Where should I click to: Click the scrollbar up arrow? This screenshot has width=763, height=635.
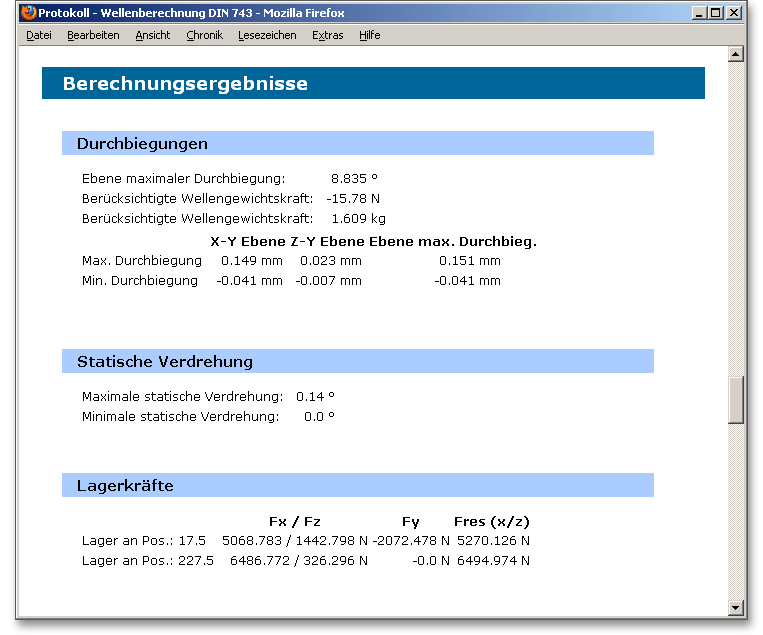tap(737, 54)
